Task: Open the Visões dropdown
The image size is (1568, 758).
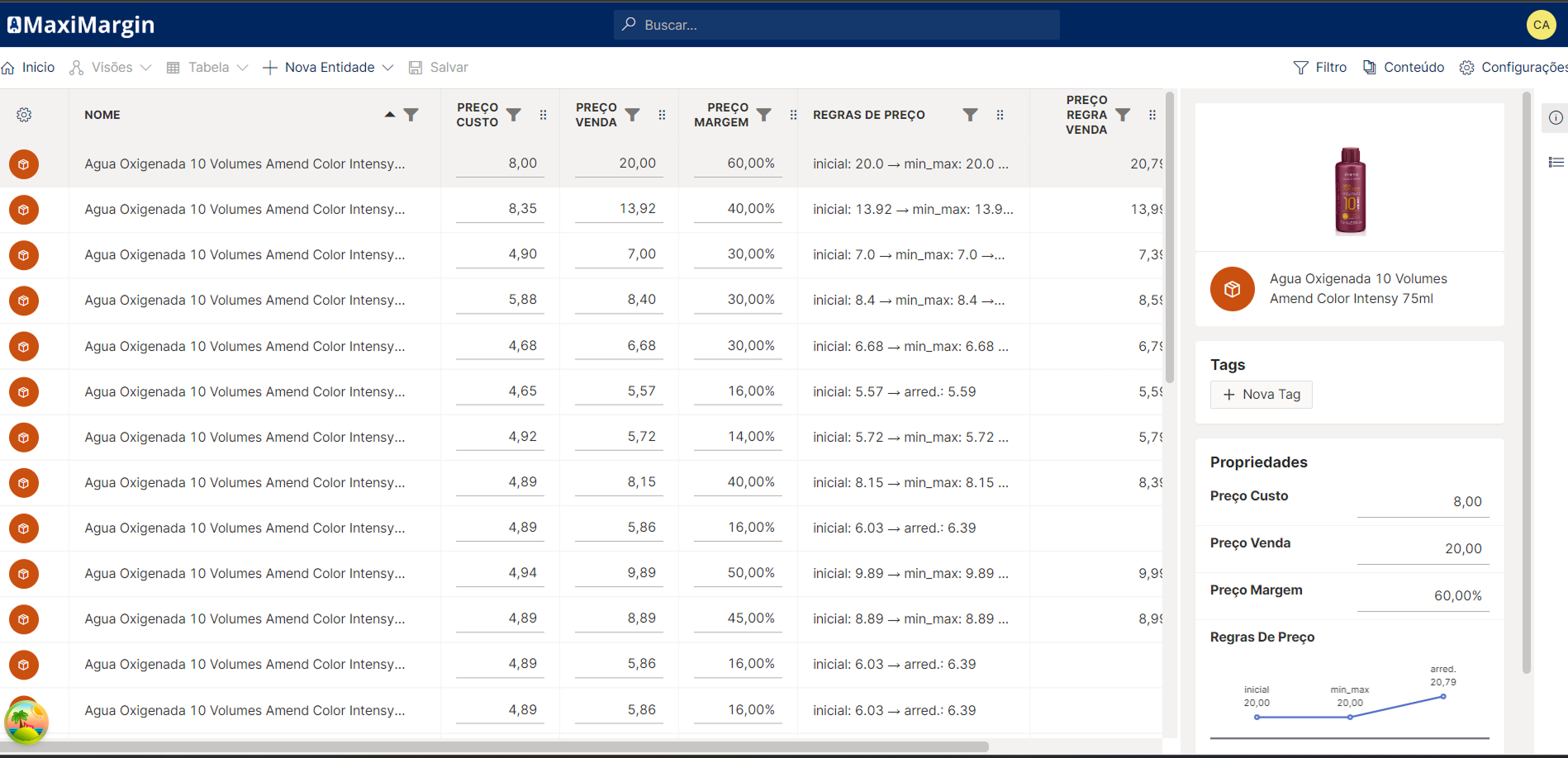Action: click(111, 68)
